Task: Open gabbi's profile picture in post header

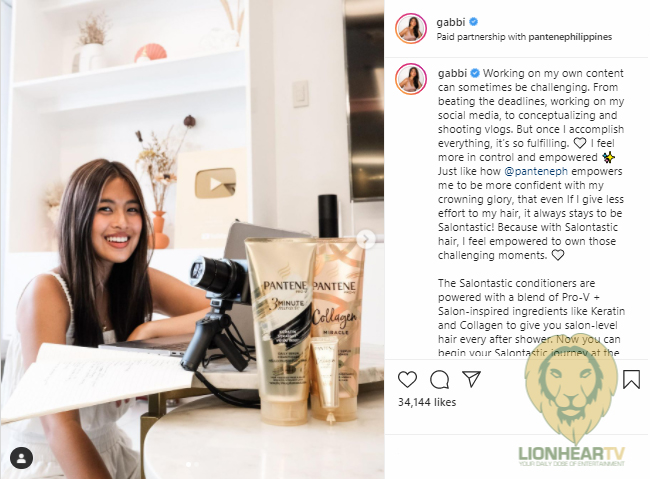Action: tap(411, 29)
